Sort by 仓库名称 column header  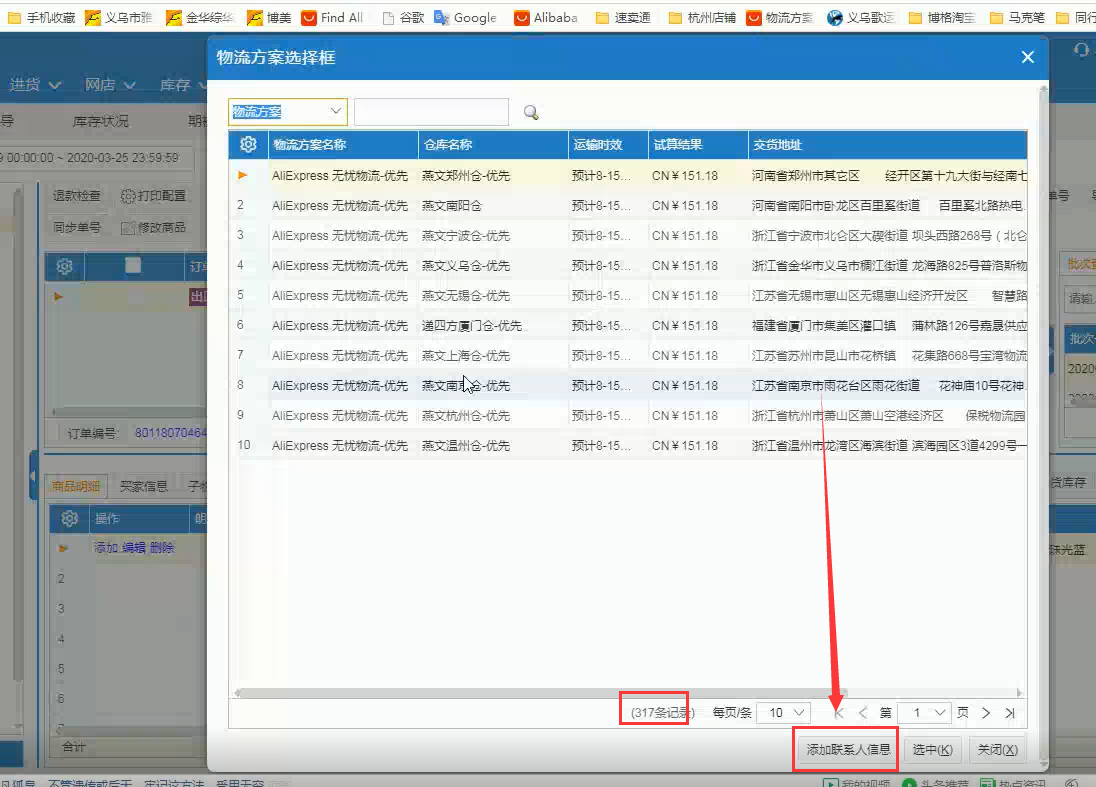click(493, 145)
